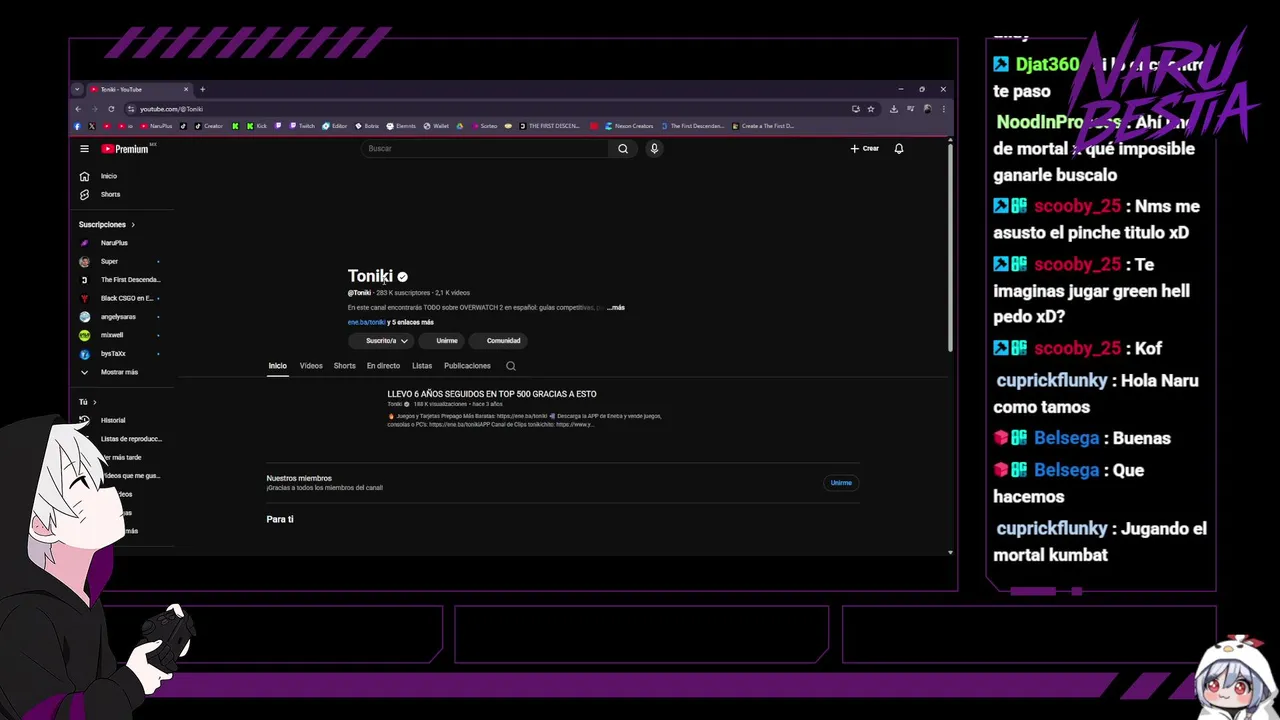Expand the Tú section
Viewport: 1280px width, 720px height.
tap(88, 402)
